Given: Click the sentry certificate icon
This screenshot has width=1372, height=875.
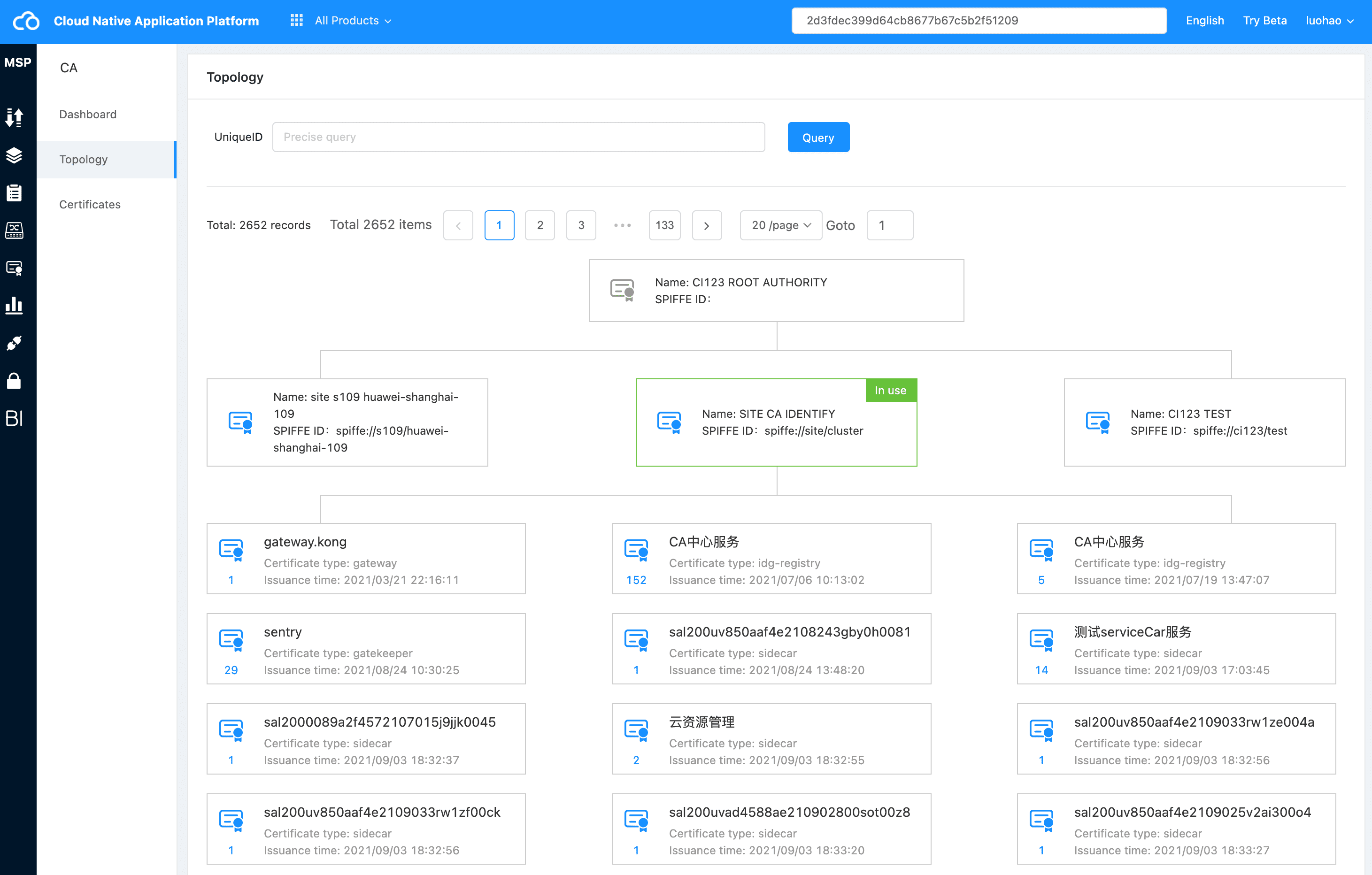Looking at the screenshot, I should [231, 640].
